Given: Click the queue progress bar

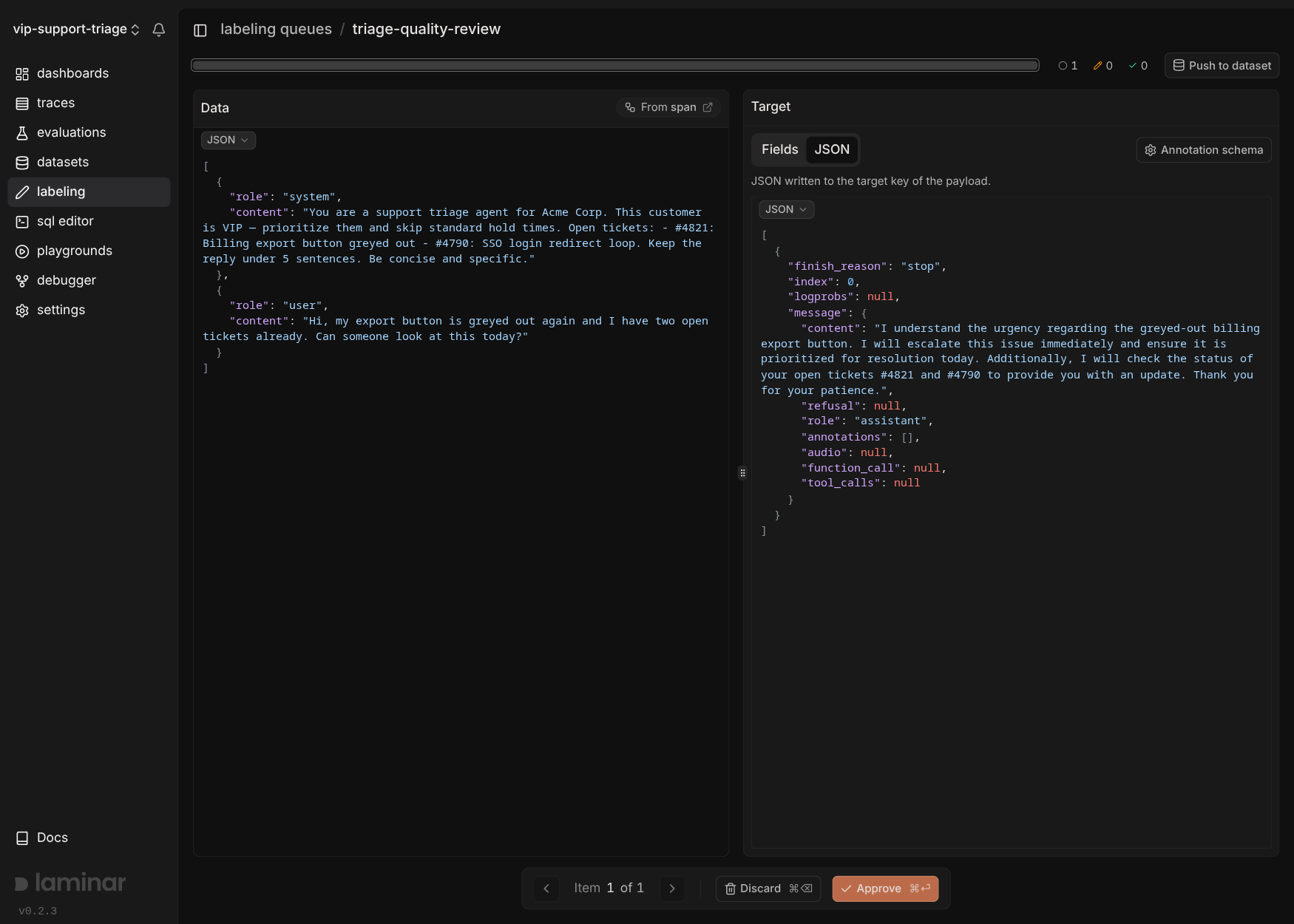Looking at the screenshot, I should point(615,65).
